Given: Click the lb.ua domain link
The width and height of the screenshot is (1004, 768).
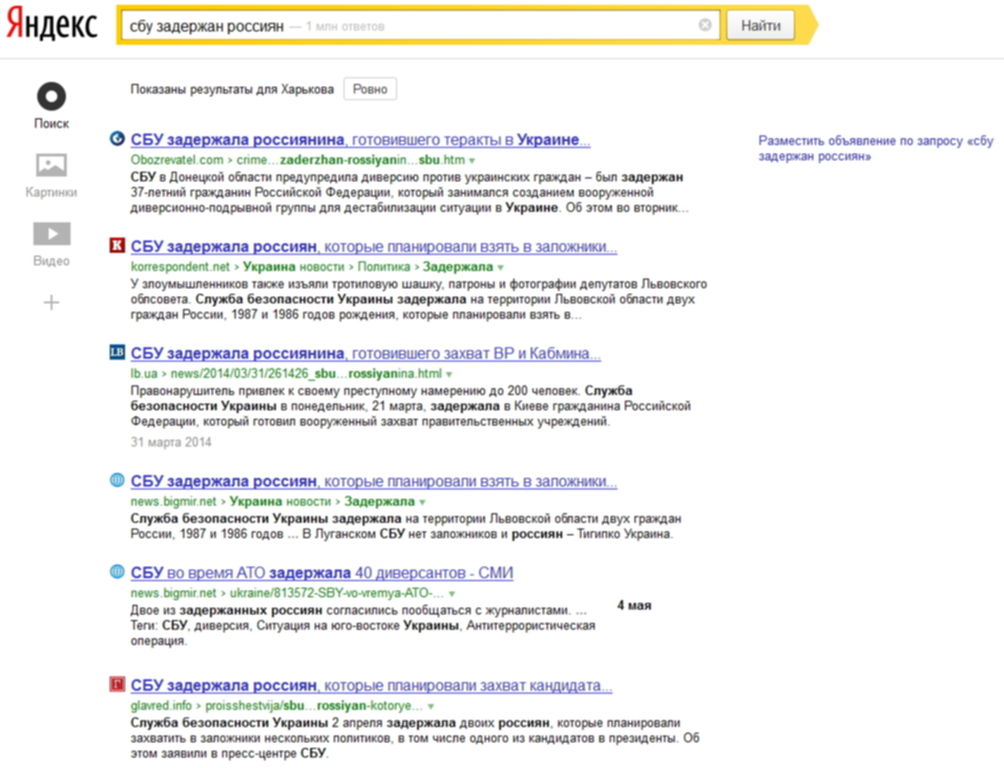Looking at the screenshot, I should (143, 373).
